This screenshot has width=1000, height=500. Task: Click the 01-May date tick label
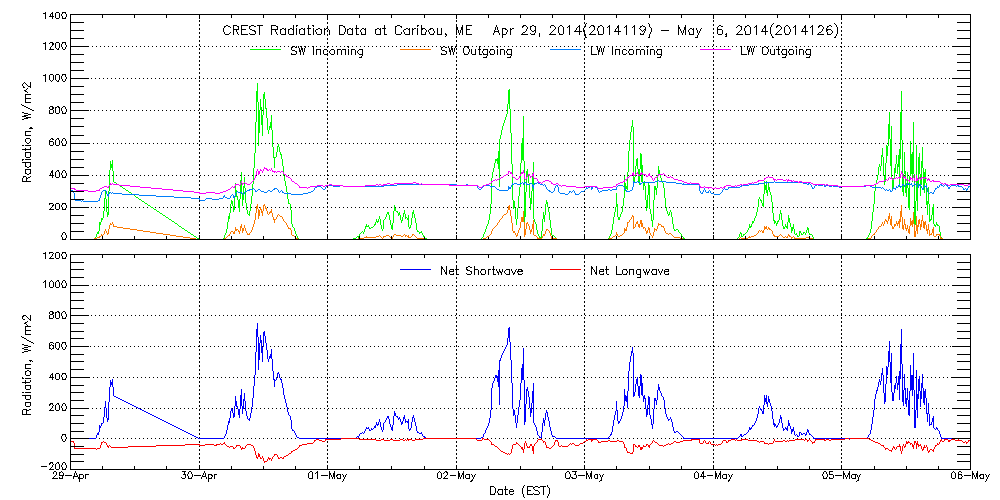[x=328, y=477]
